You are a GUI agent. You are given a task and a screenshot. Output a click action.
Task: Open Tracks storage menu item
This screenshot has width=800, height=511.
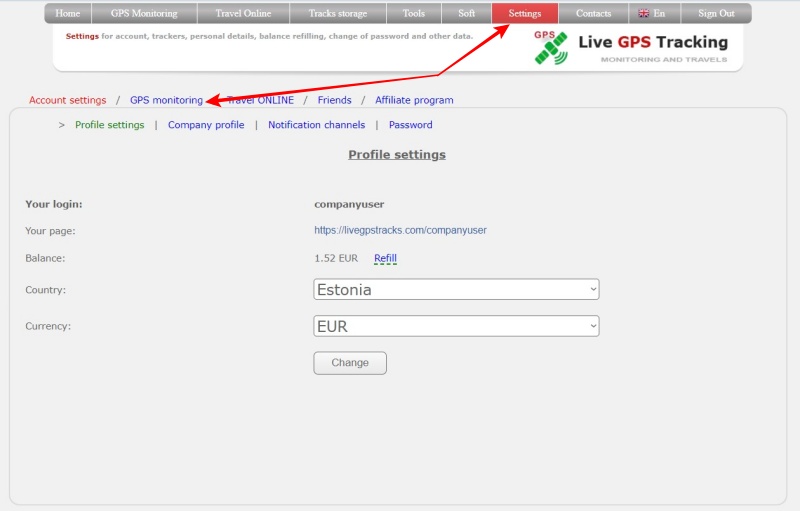[337, 14]
